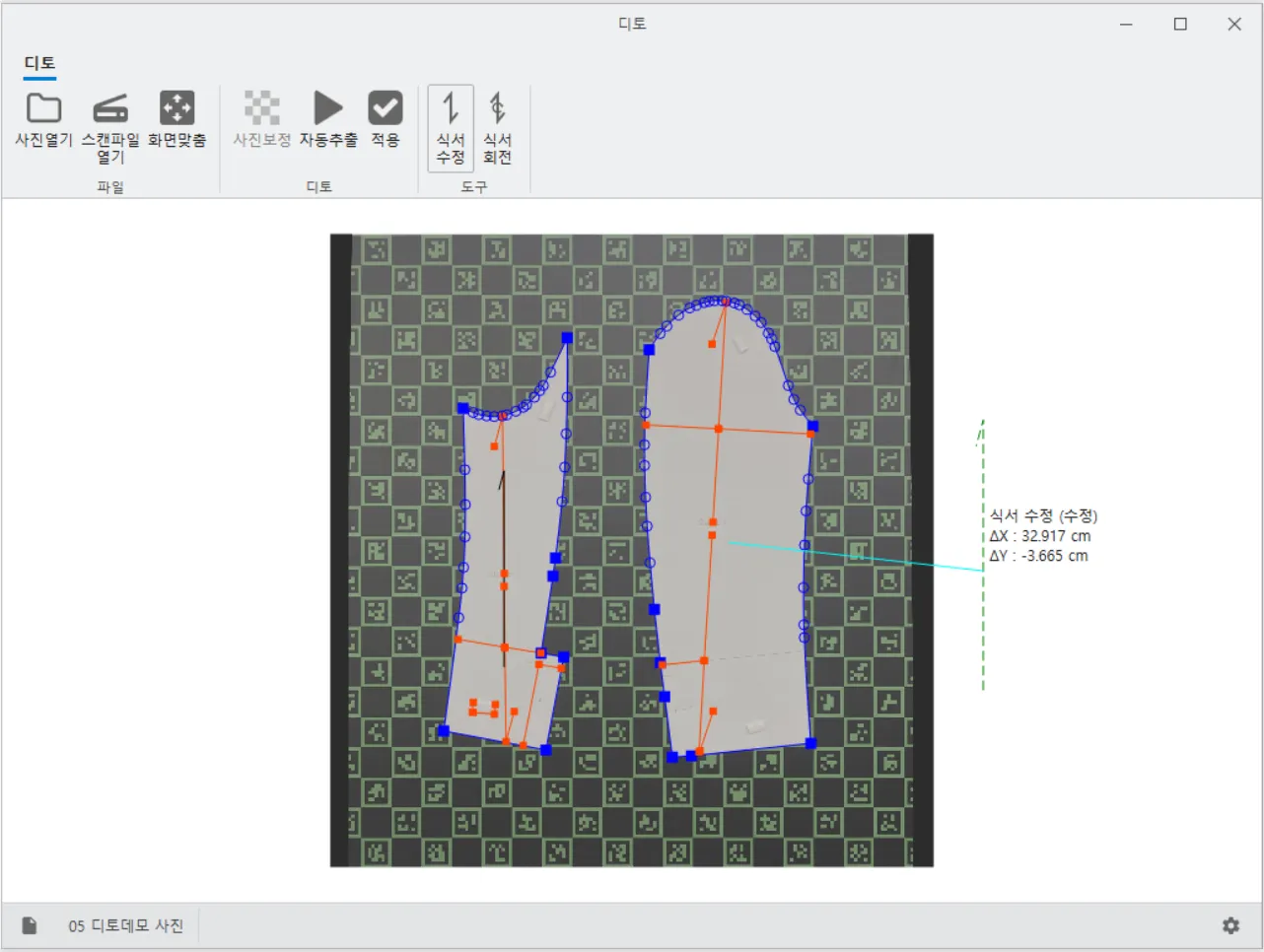Image resolution: width=1264 pixels, height=952 pixels.
Task: Fit view with 화면맞춤 icon
Action: coord(177,119)
